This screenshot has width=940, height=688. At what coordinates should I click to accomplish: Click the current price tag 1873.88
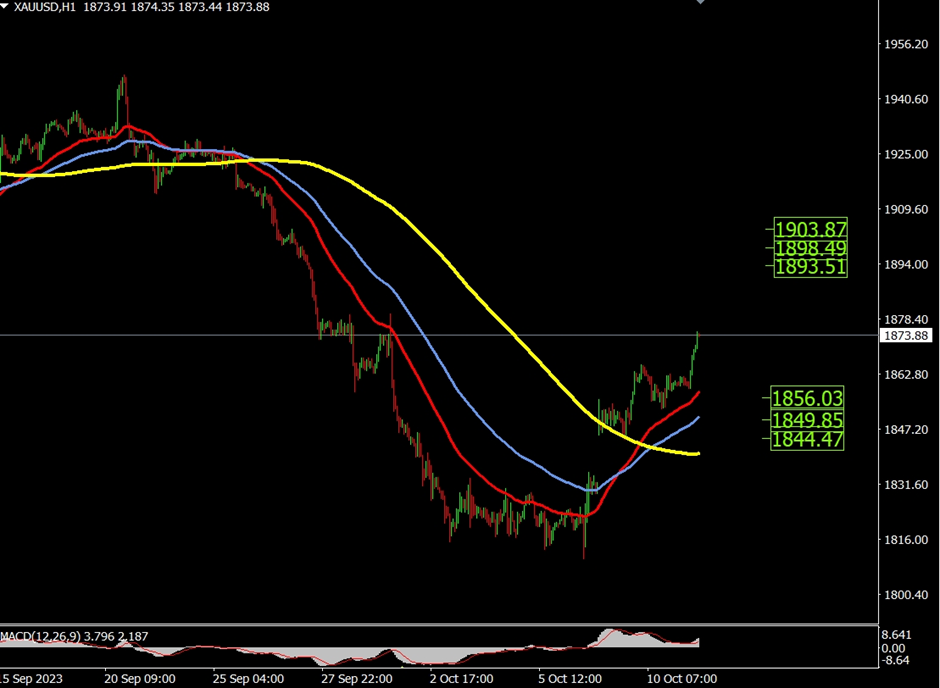tap(905, 336)
